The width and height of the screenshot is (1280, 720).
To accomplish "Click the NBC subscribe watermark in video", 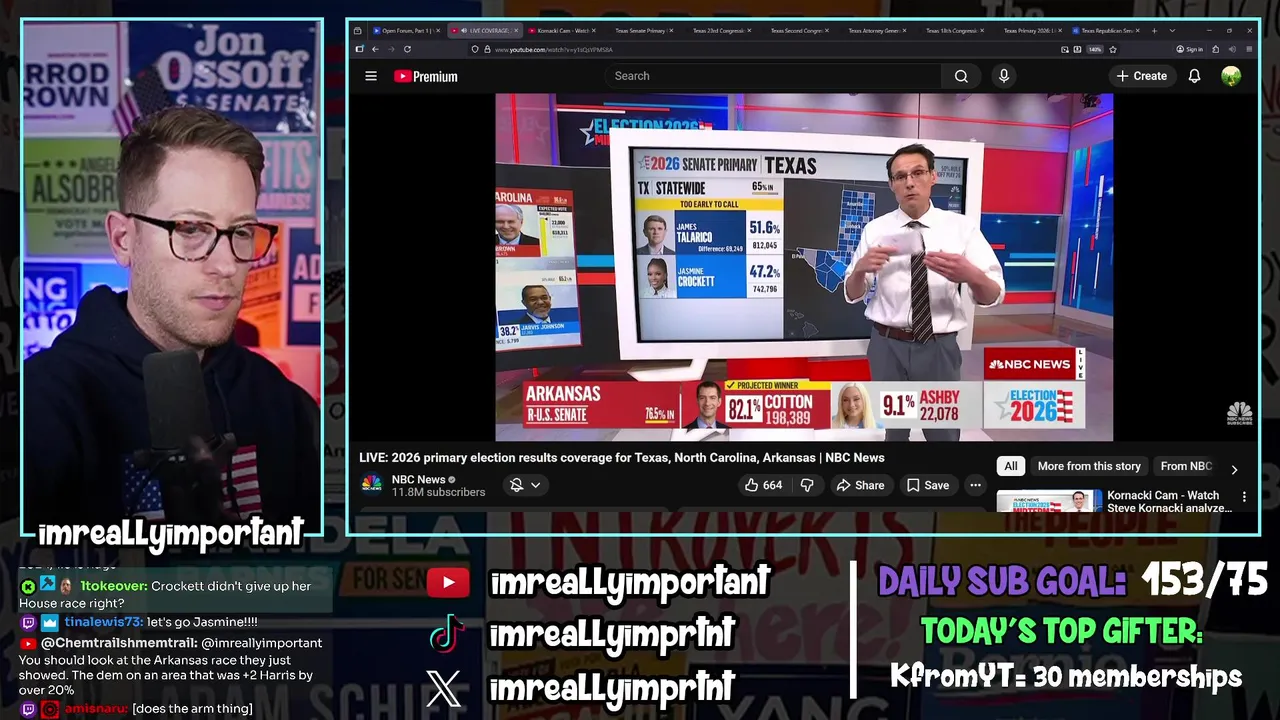I will click(x=1239, y=413).
